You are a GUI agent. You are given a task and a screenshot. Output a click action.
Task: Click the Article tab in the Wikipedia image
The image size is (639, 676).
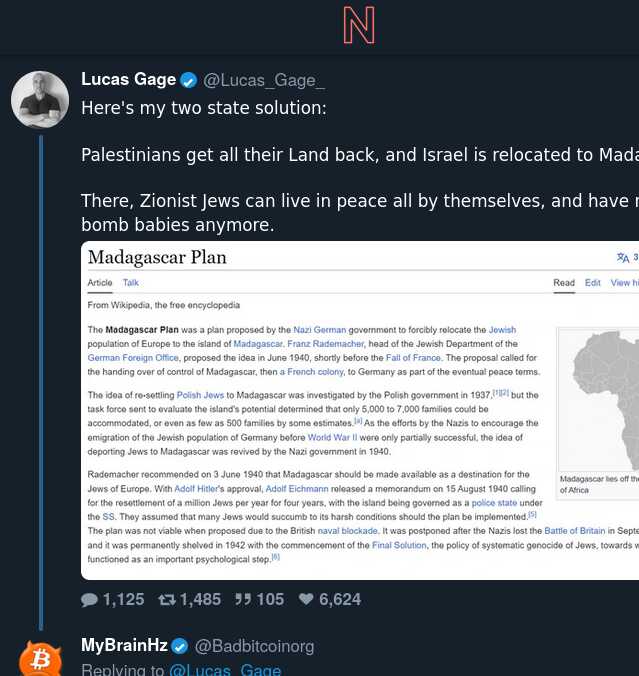[100, 283]
